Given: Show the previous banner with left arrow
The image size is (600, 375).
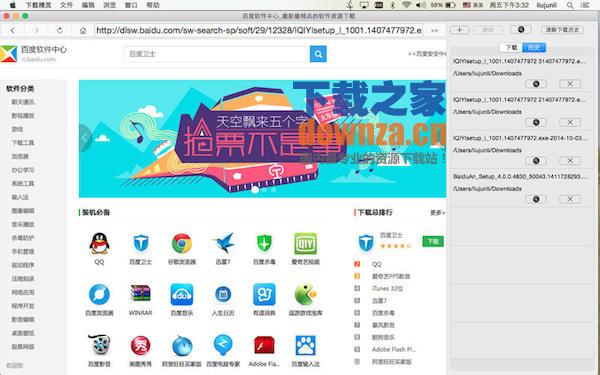Looking at the screenshot, I should point(85,138).
